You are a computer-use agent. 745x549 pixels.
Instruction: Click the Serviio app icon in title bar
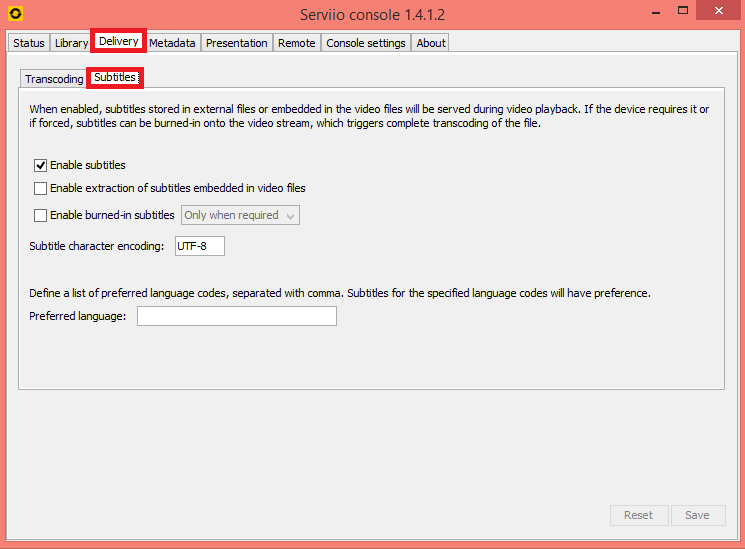15,13
